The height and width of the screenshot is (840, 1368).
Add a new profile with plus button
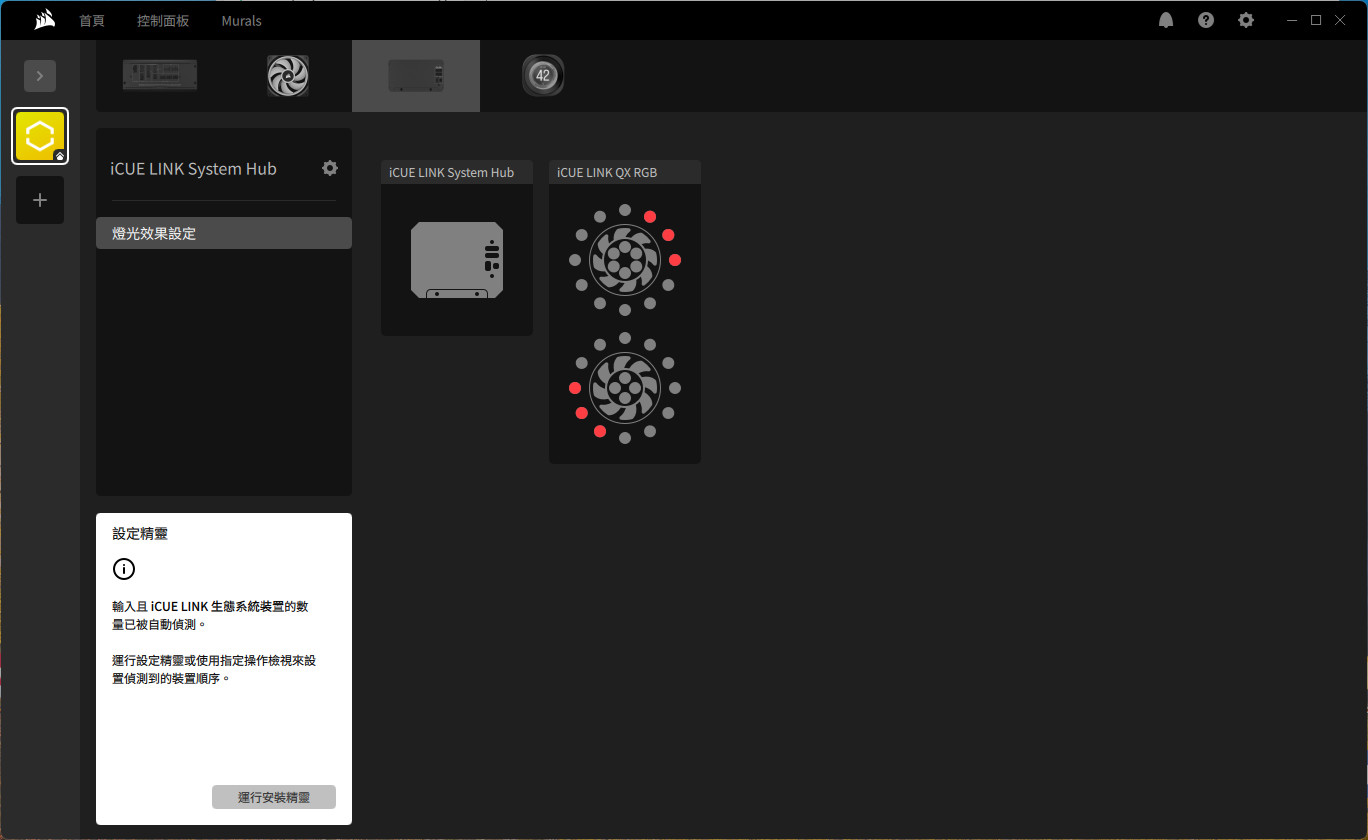click(x=40, y=200)
